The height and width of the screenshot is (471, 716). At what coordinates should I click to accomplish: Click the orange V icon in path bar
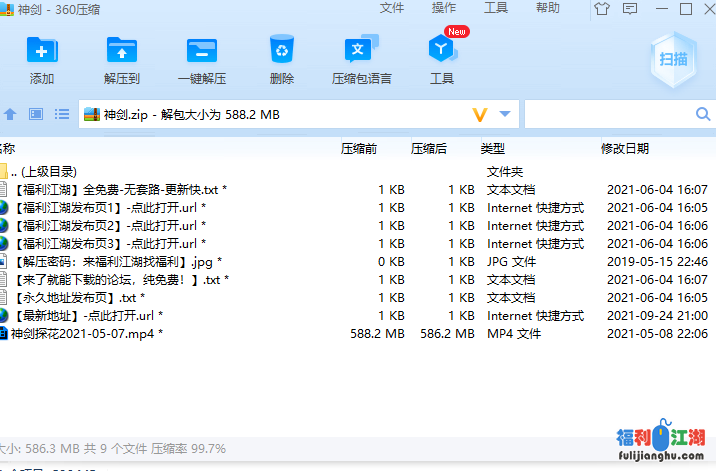(x=480, y=114)
